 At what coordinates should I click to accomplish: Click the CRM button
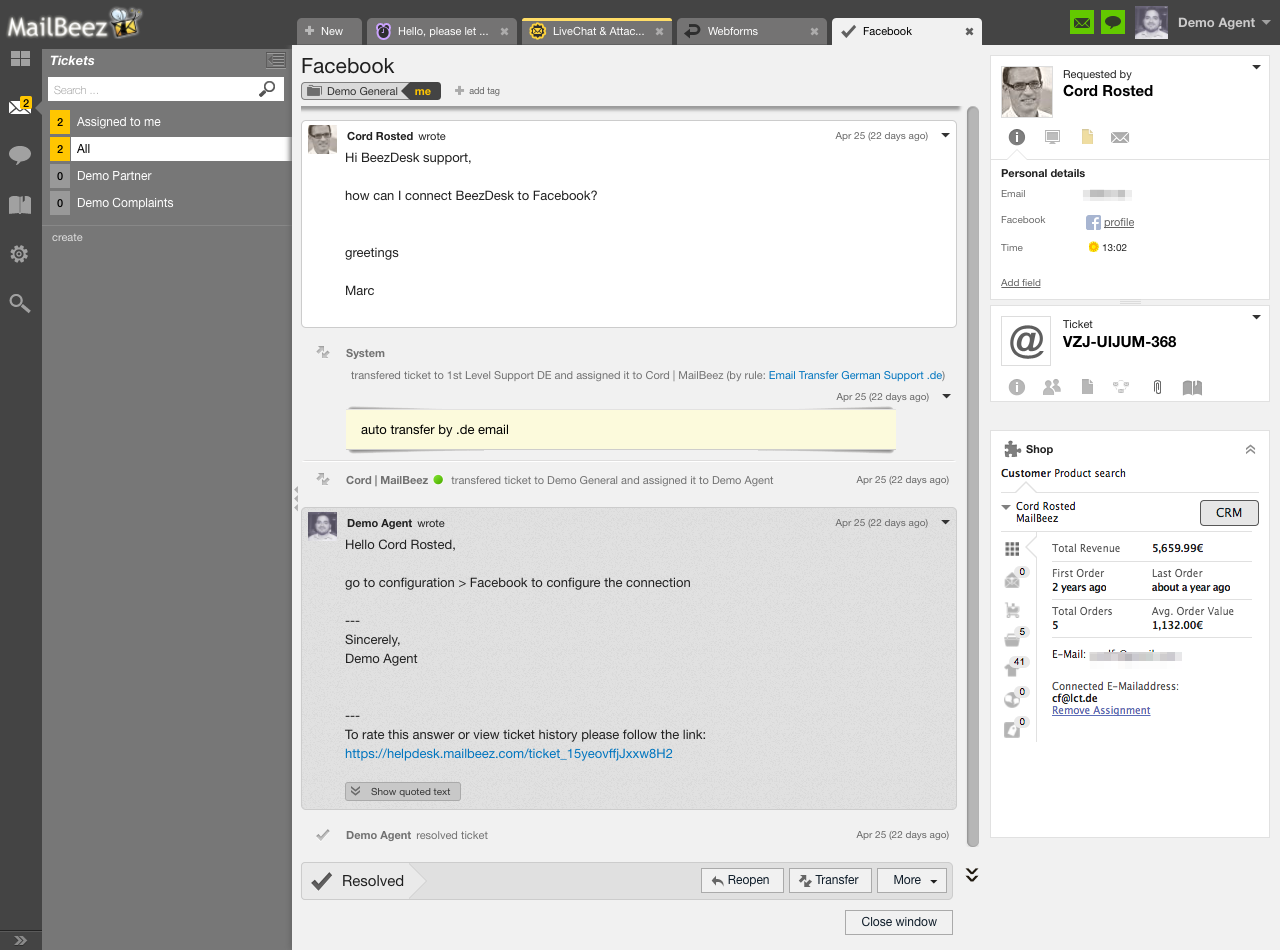click(x=1229, y=513)
